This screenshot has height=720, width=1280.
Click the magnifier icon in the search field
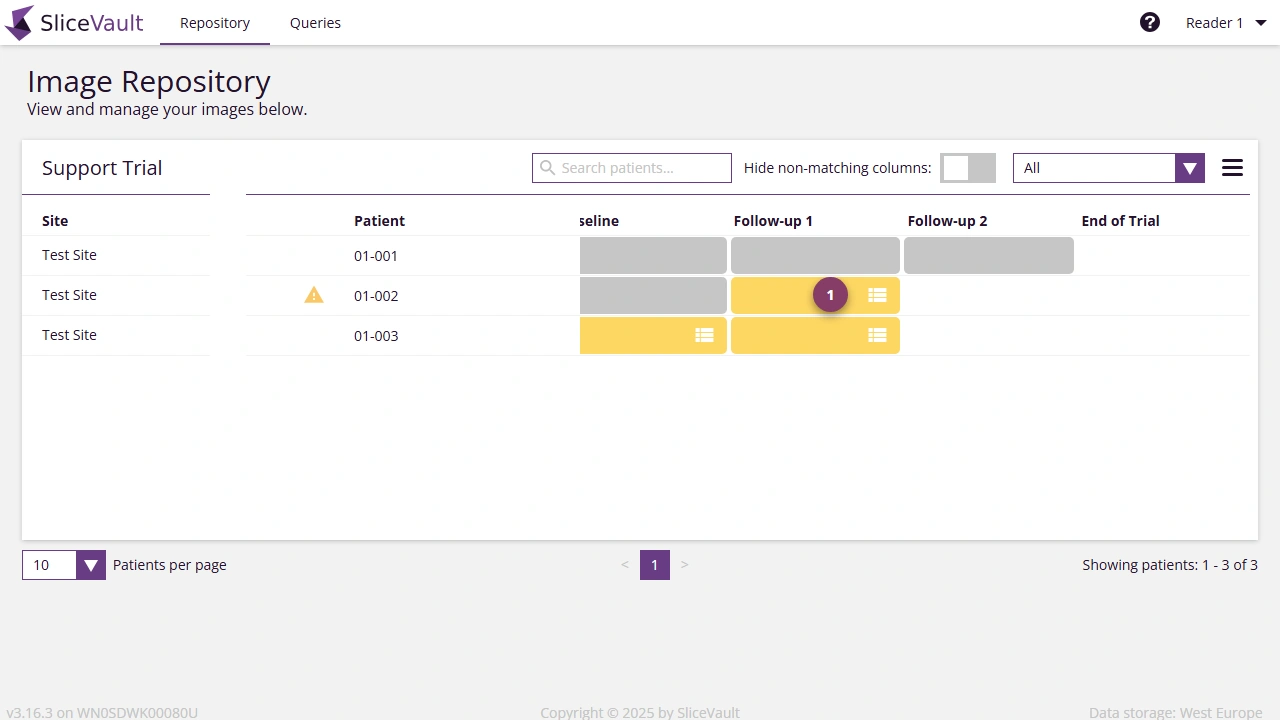click(547, 167)
